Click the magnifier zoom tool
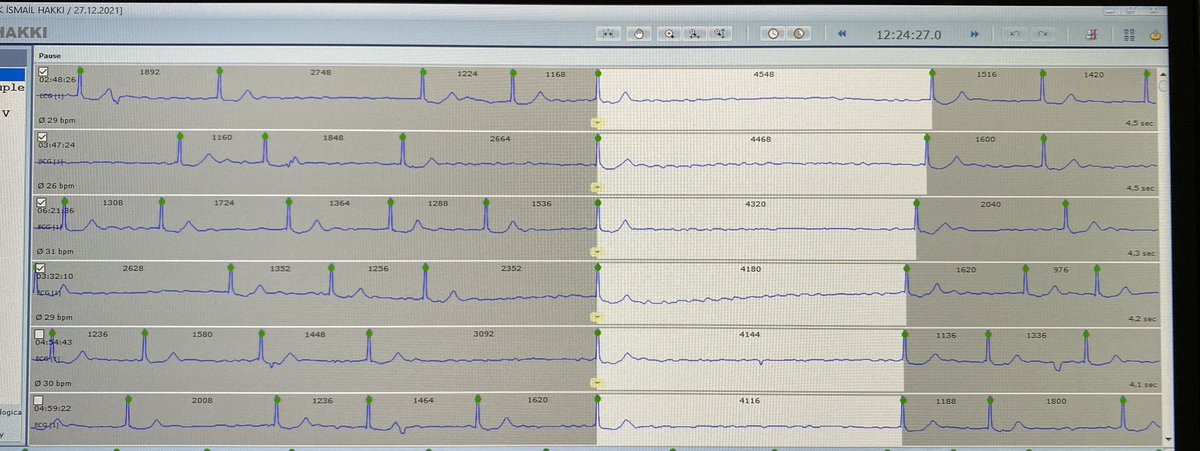1200x451 pixels. click(x=669, y=33)
